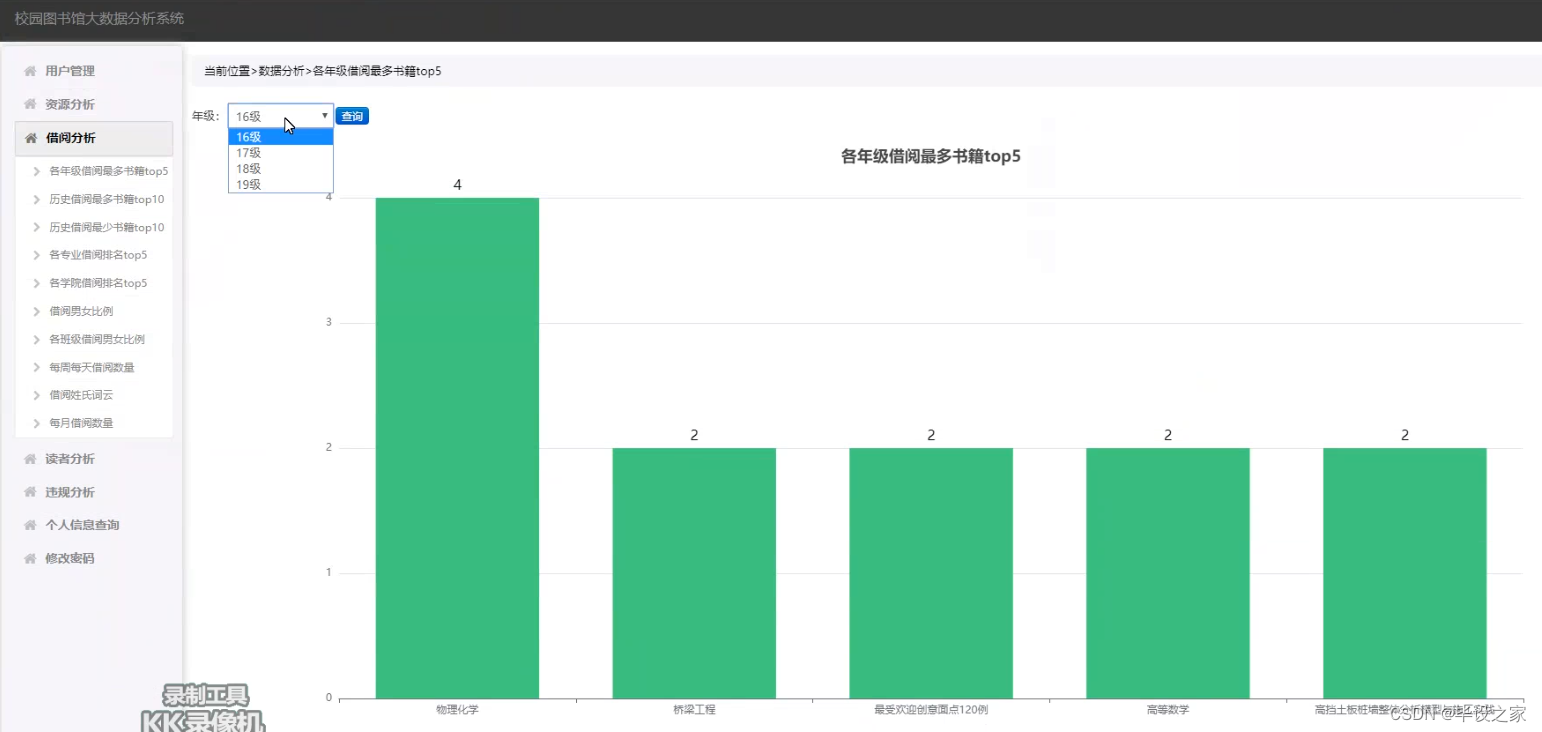Open 借阅姓氏词云 in the sidebar
The height and width of the screenshot is (732, 1542).
(81, 395)
